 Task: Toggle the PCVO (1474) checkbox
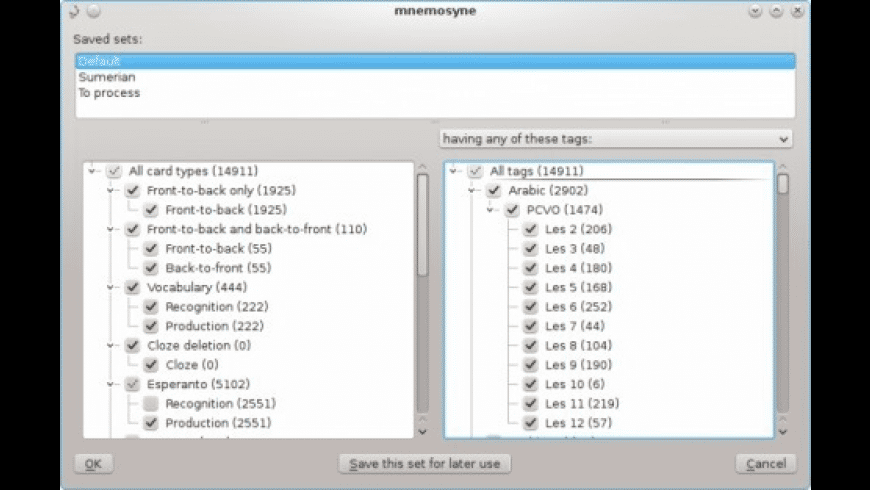[x=512, y=210]
